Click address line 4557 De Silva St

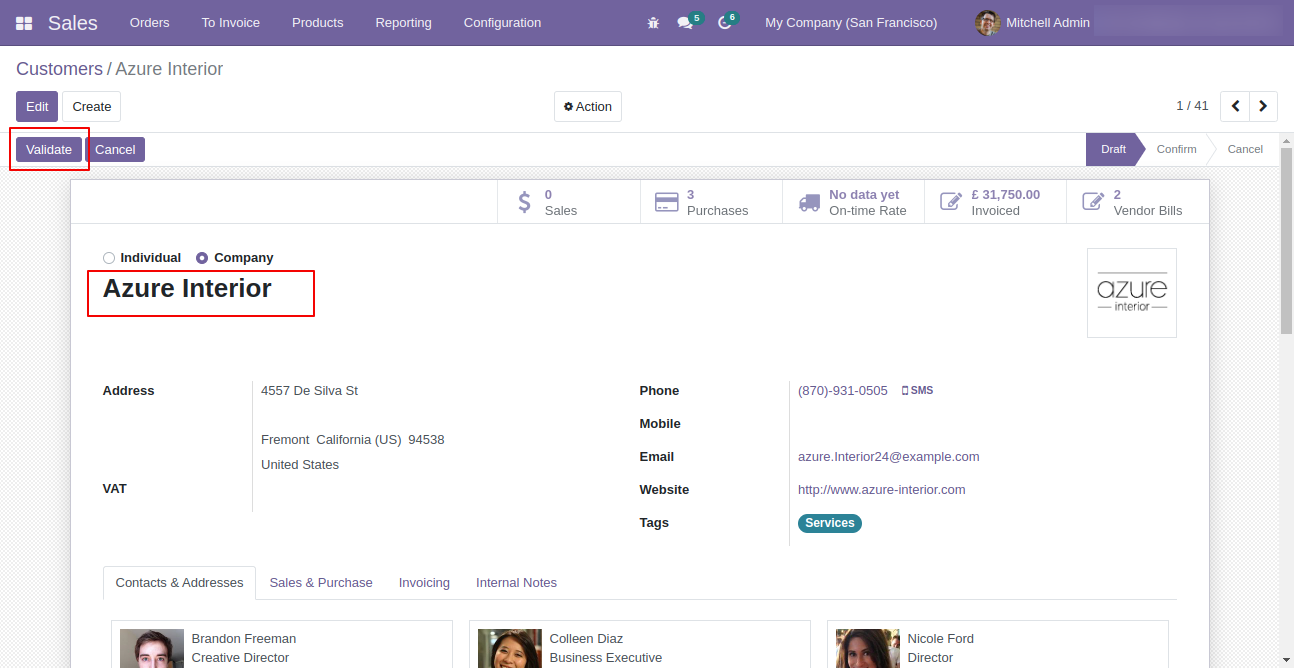(310, 391)
